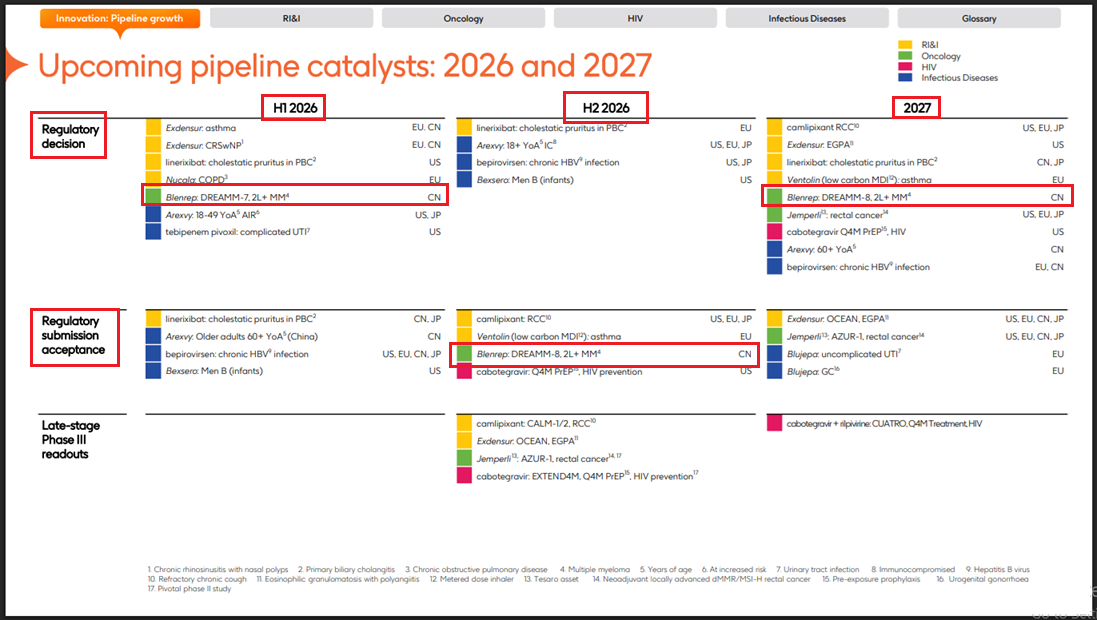Select the H1 2026 column header

[x=293, y=107]
